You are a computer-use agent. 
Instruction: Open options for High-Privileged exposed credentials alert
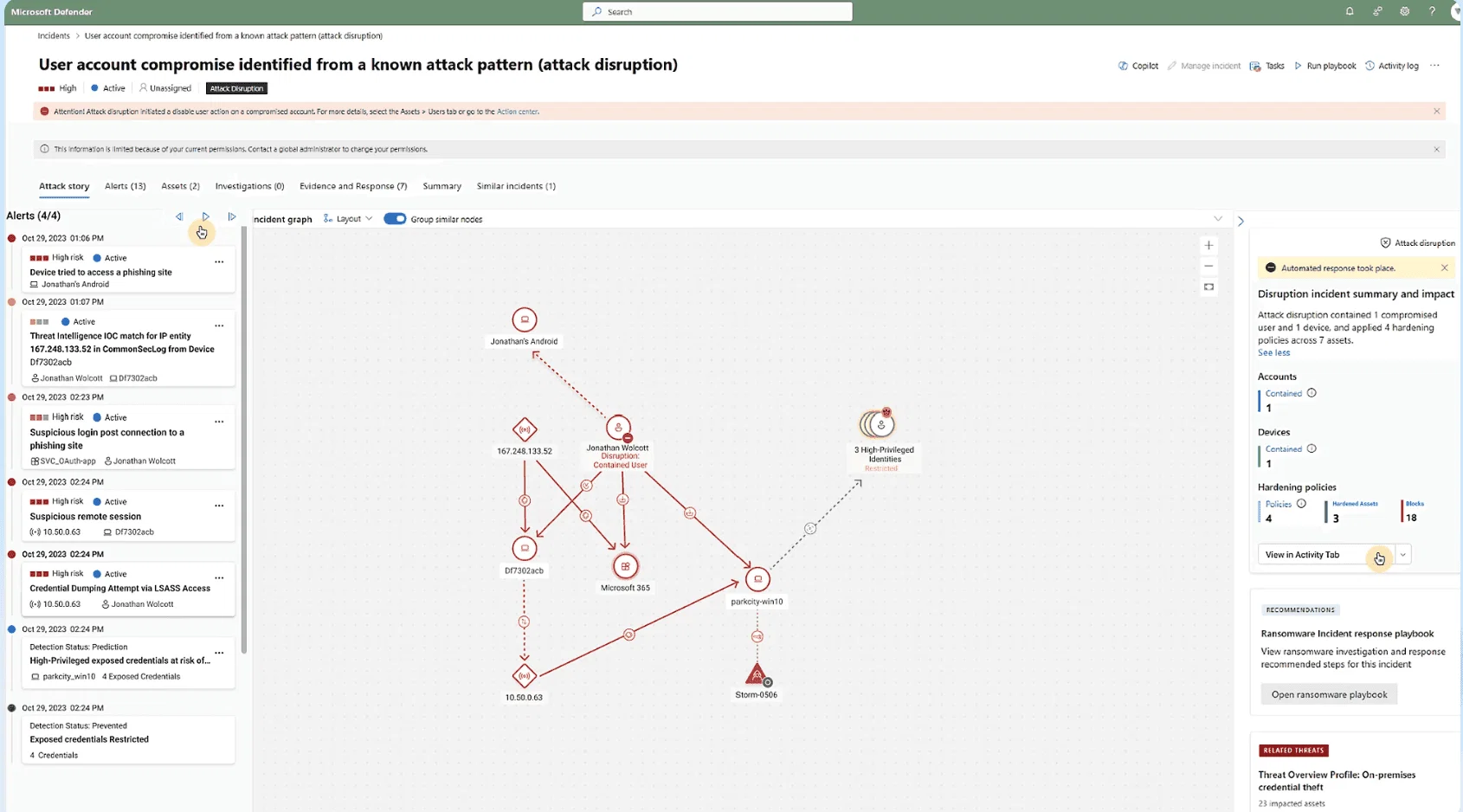pos(219,653)
